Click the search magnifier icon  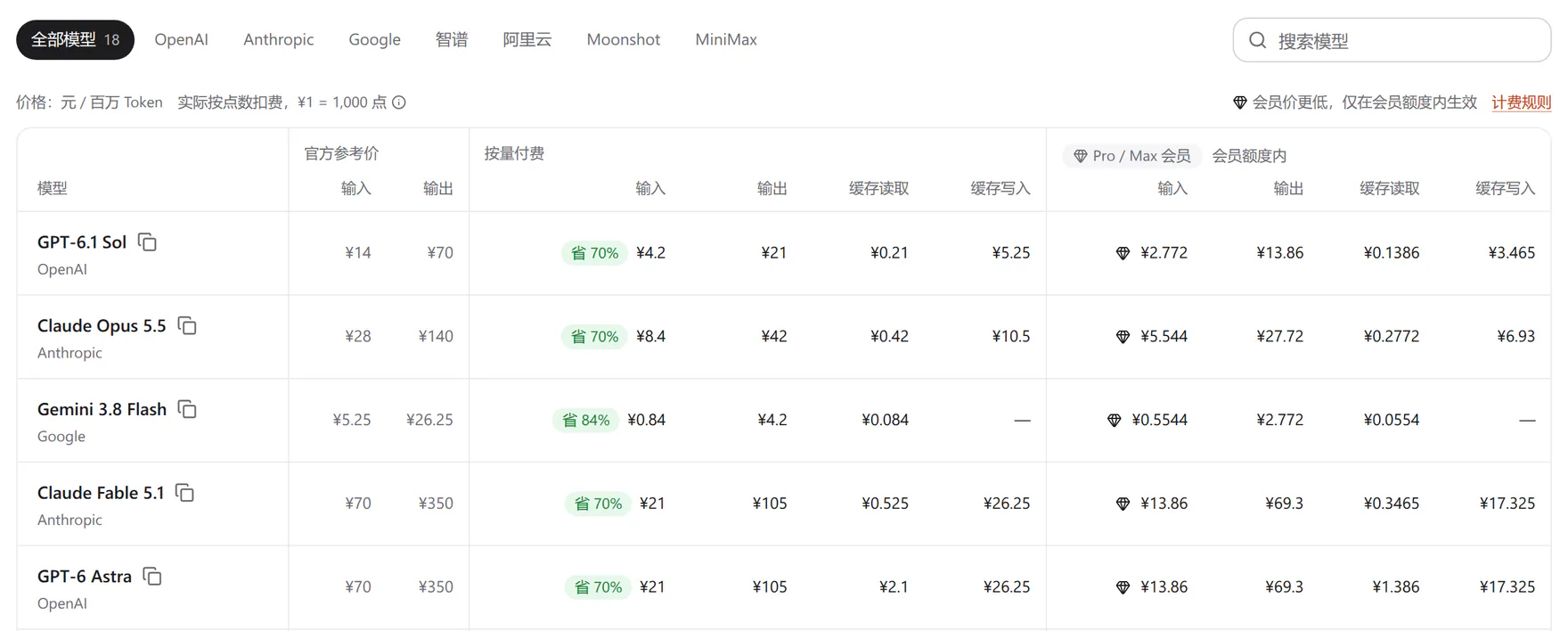(1257, 40)
